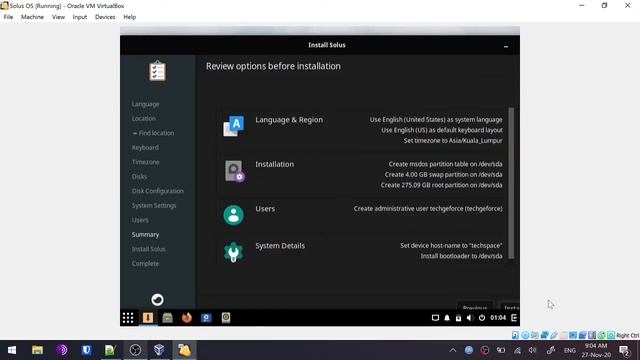Click the Solus logo at the sidebar bottom
The width and height of the screenshot is (640, 360).
[158, 300]
